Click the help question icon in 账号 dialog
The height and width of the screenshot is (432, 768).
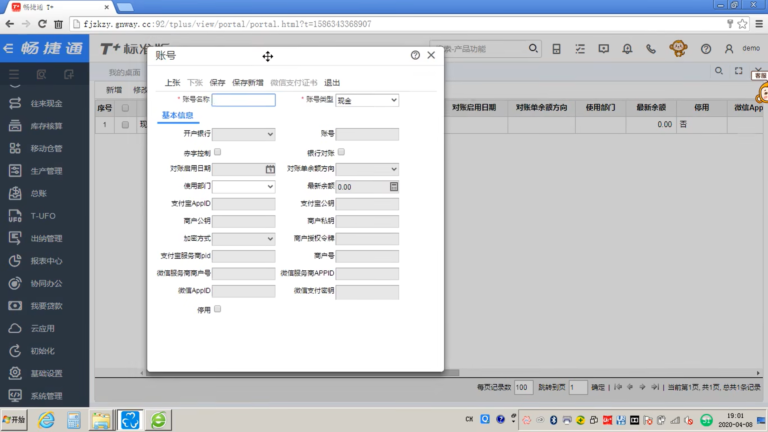[x=415, y=55]
